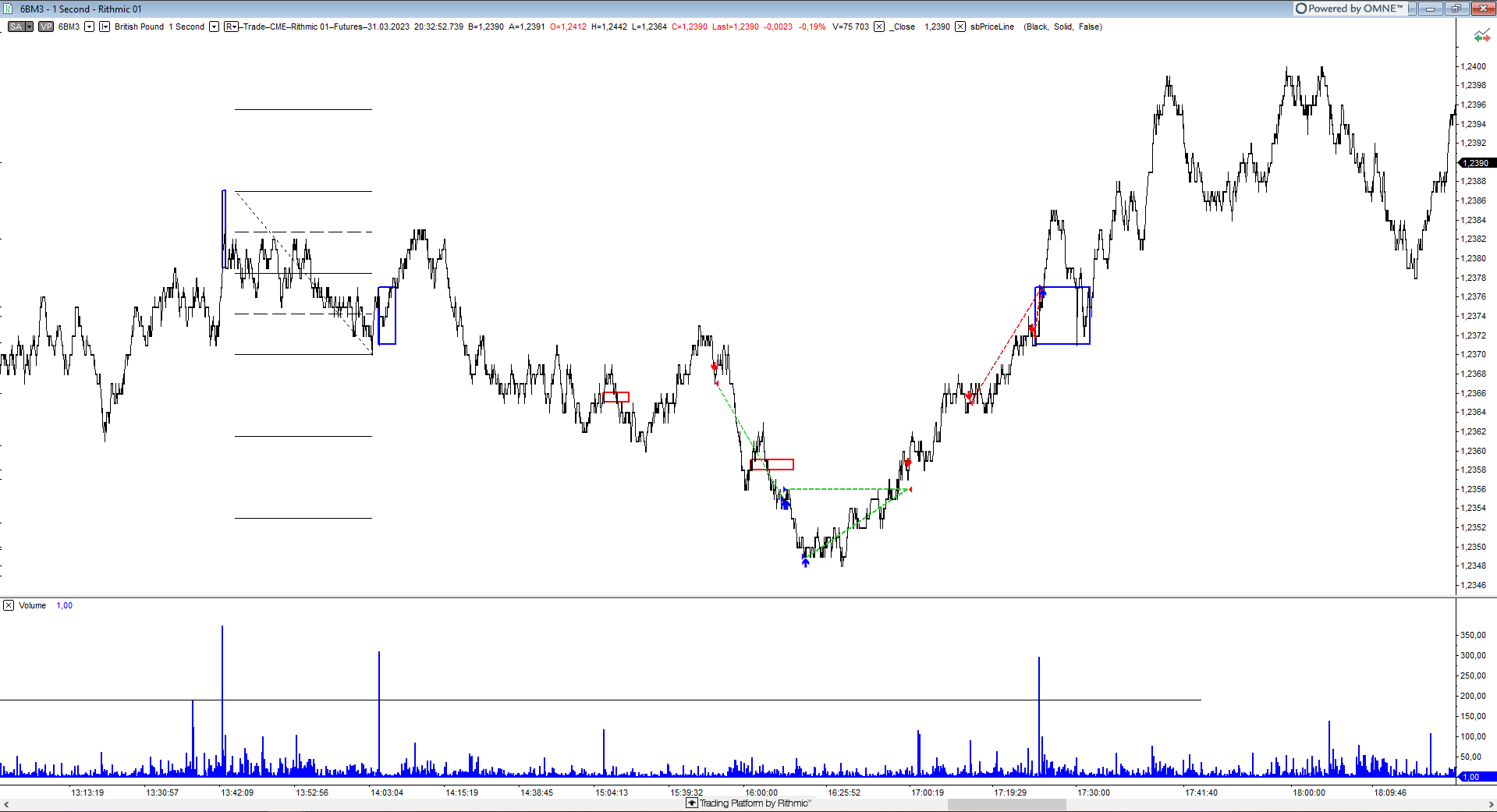Image resolution: width=1497 pixels, height=812 pixels.
Task: Click the chart window icon in title bar
Action: point(9,9)
